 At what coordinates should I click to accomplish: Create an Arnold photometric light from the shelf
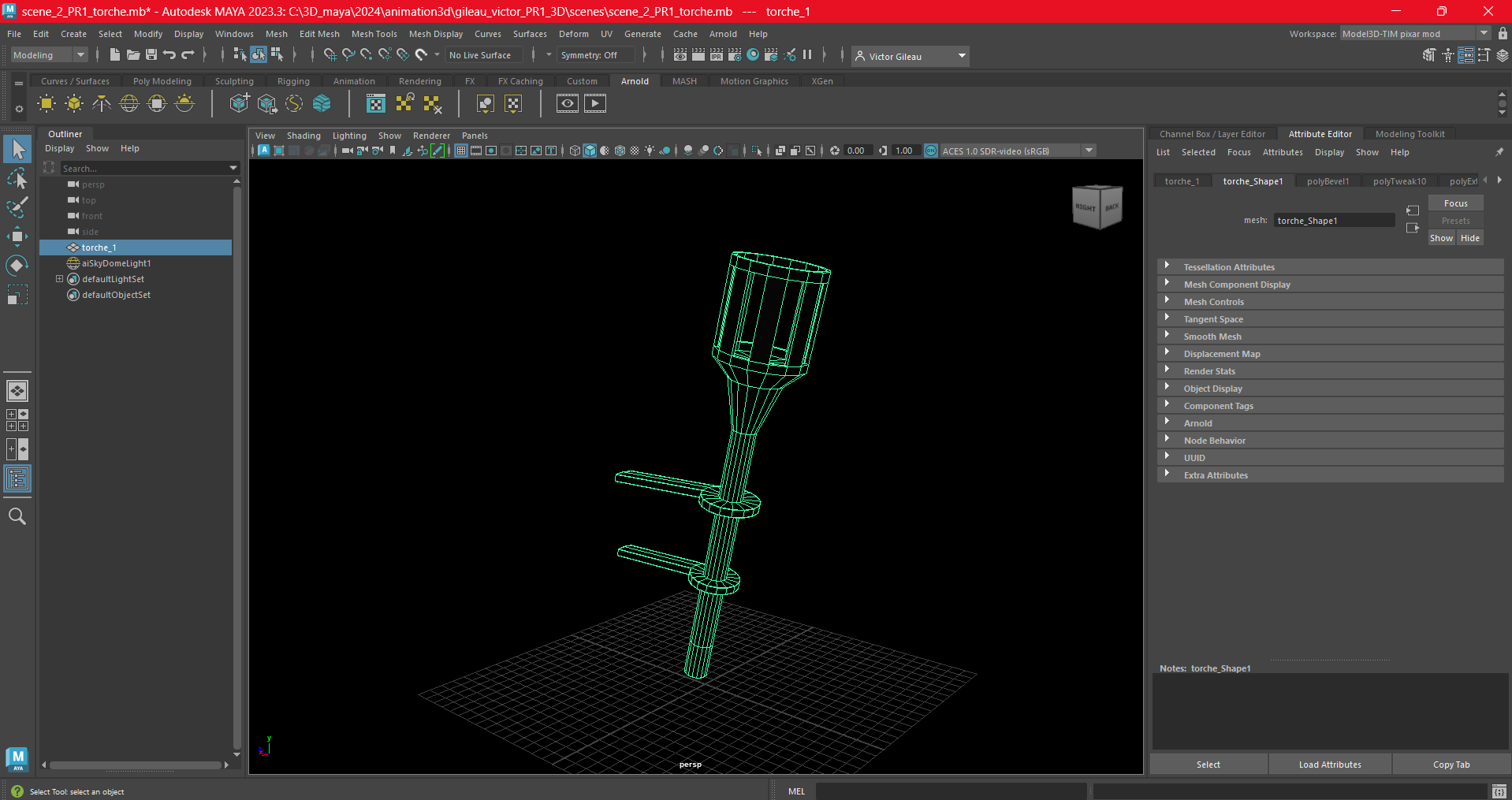(102, 103)
